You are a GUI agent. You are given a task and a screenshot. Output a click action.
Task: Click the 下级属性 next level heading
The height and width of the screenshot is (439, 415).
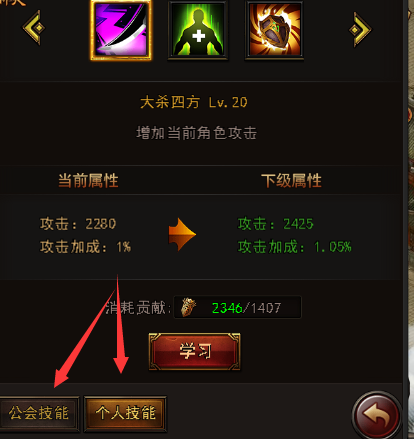pos(291,181)
